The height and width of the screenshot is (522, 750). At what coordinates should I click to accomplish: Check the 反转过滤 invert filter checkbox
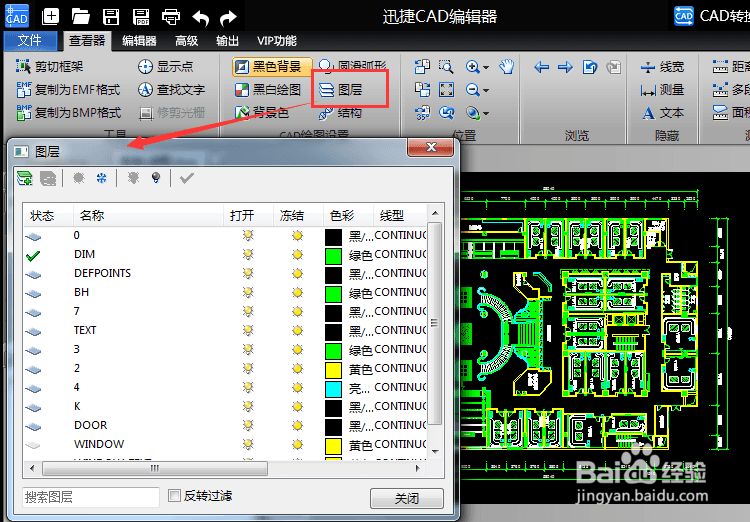tap(175, 496)
